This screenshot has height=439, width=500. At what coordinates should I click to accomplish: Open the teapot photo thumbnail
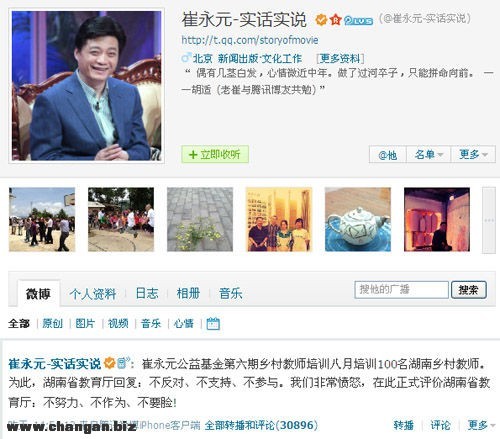coord(358,219)
